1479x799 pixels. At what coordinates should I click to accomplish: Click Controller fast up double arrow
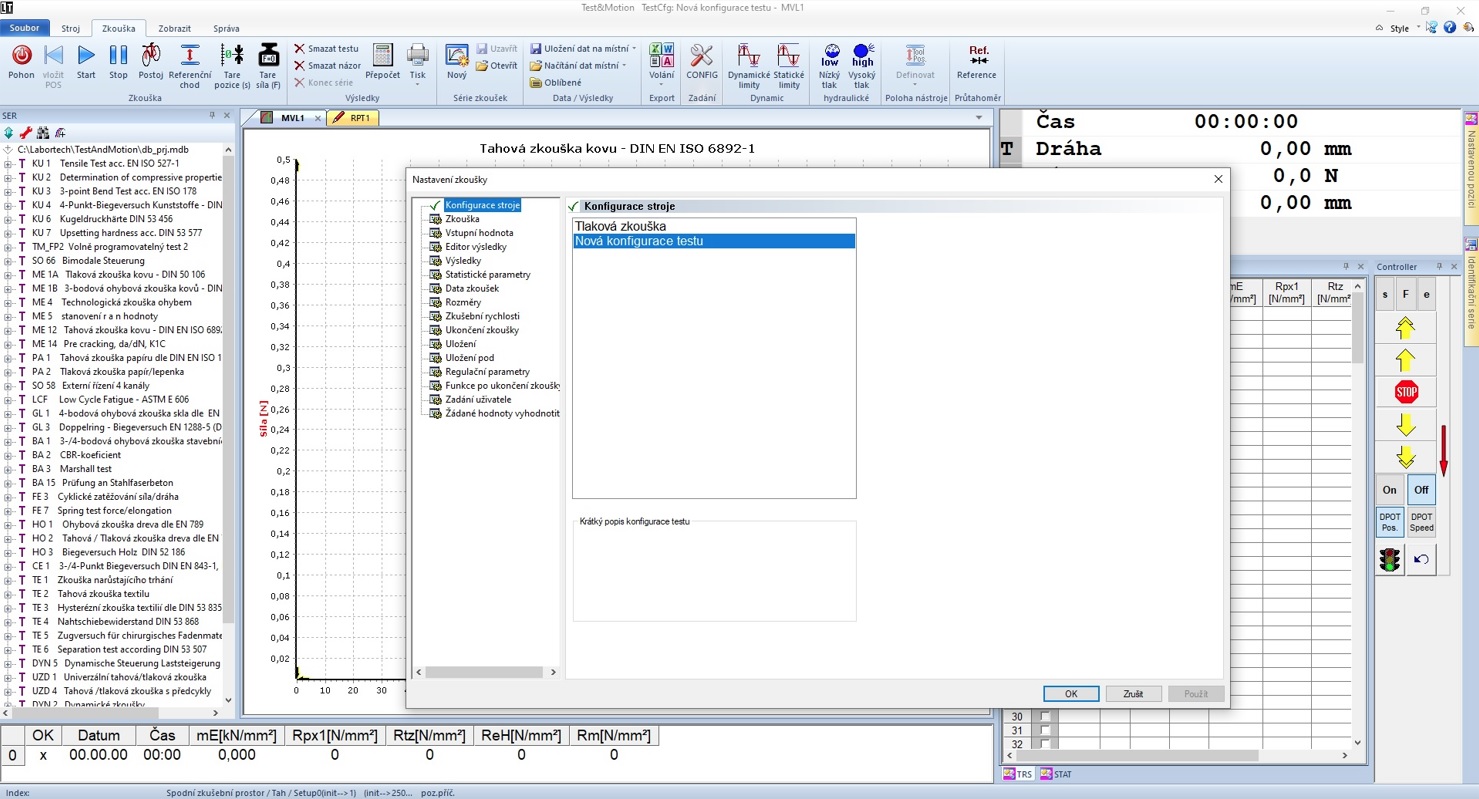point(1405,327)
